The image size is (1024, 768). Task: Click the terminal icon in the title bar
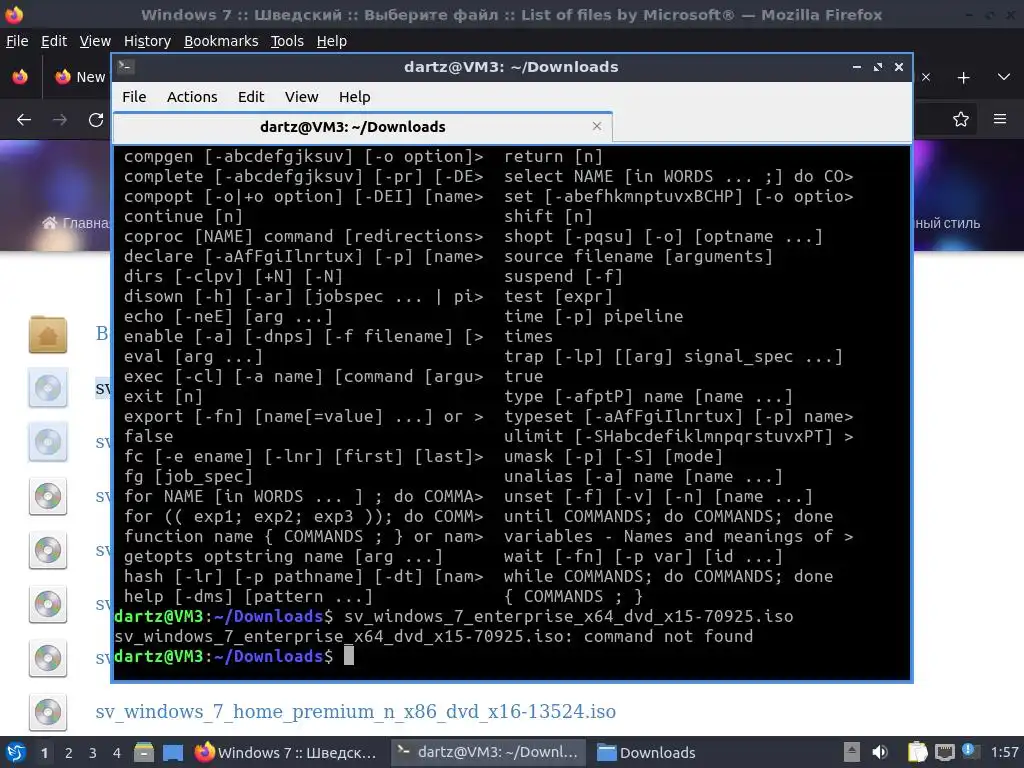point(126,67)
